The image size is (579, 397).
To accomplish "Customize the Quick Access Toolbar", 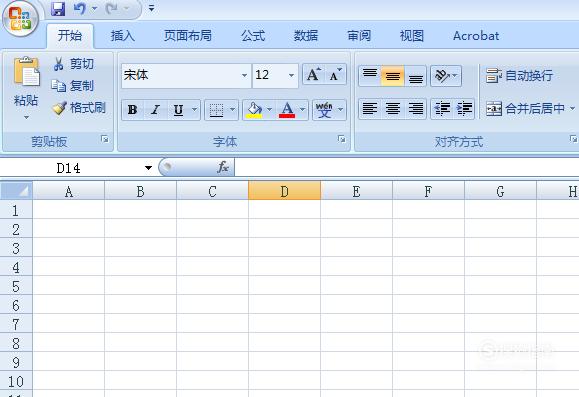I will [151, 8].
